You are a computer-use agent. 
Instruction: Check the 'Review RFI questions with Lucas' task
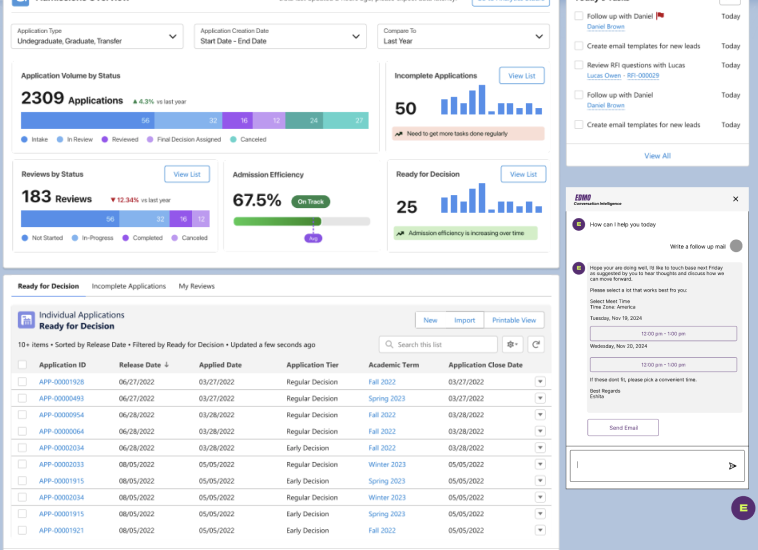(x=579, y=65)
